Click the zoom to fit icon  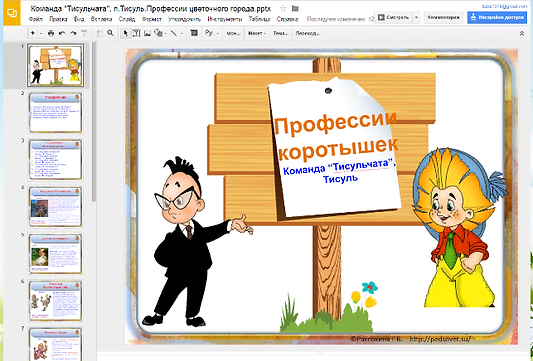click(99, 33)
